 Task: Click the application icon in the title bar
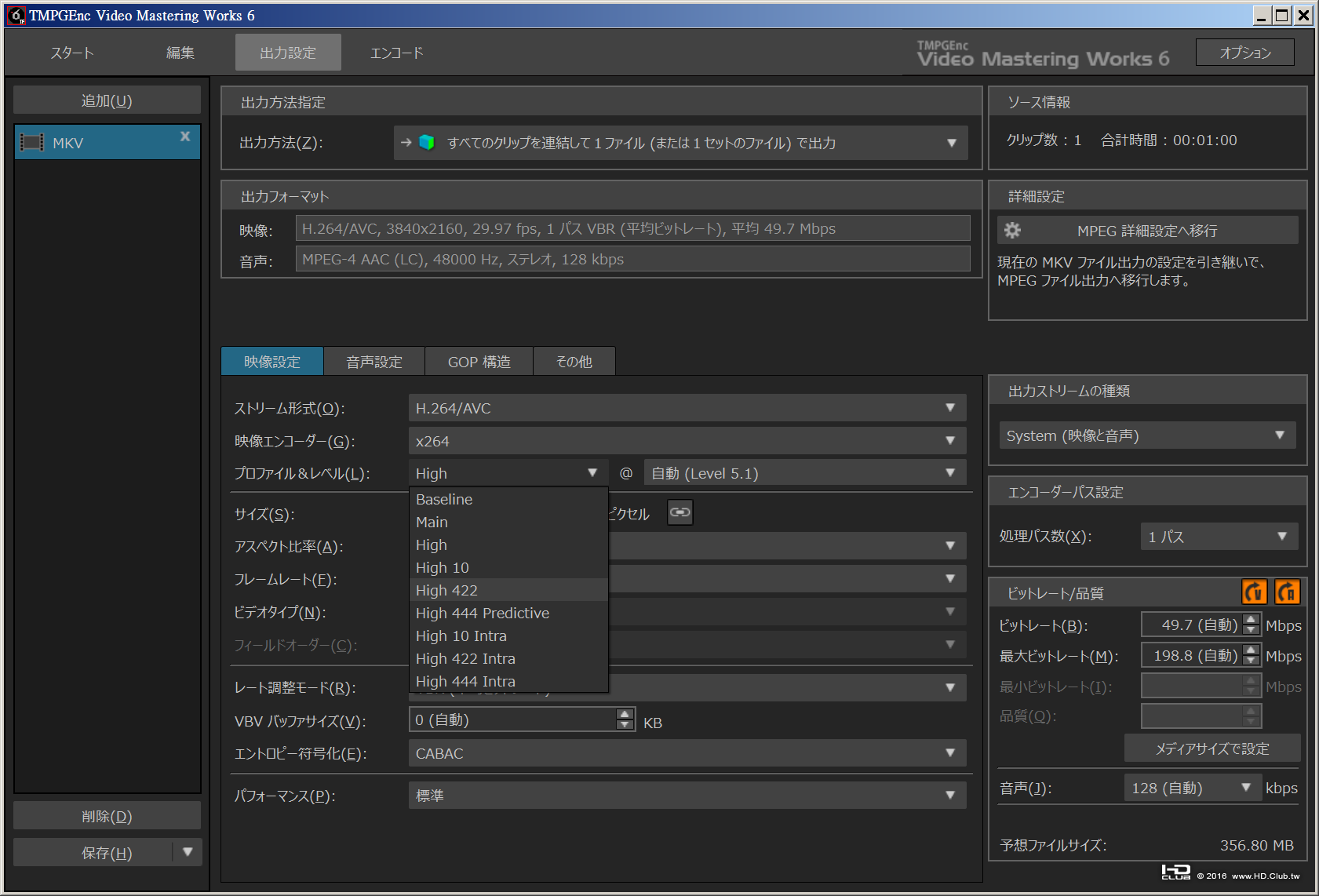point(16,15)
